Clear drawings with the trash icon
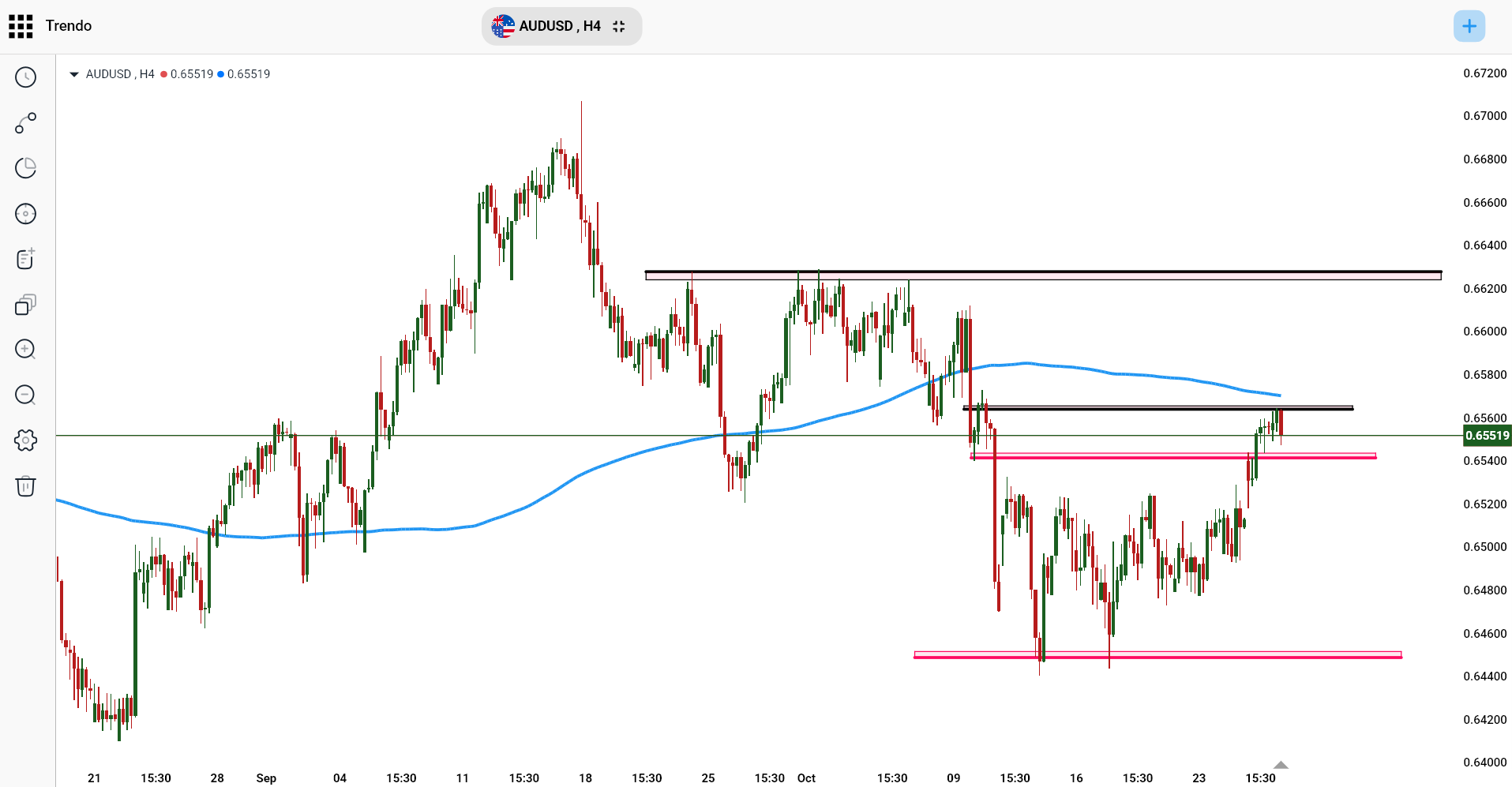1512x787 pixels. 26,487
